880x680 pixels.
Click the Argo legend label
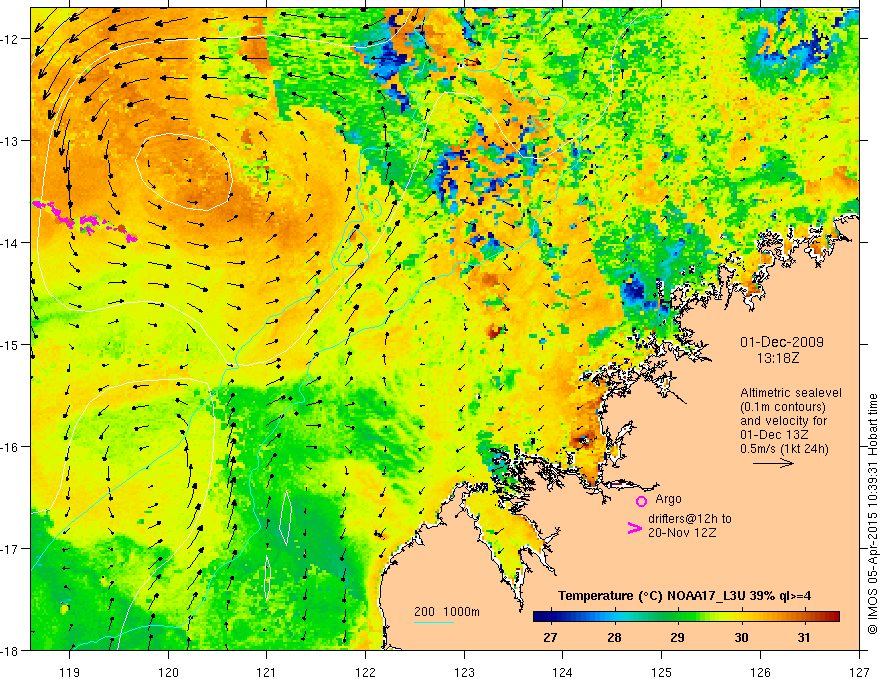(x=668, y=499)
